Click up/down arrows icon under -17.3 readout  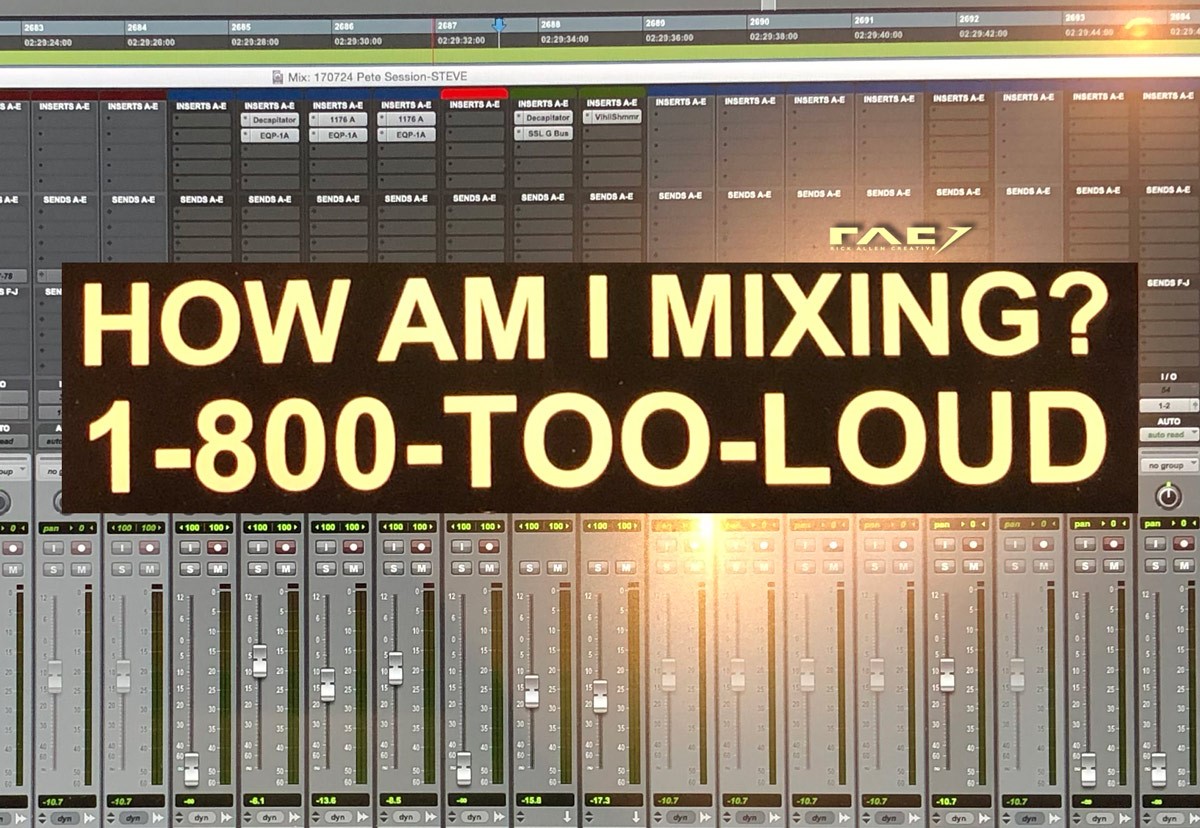coord(588,817)
